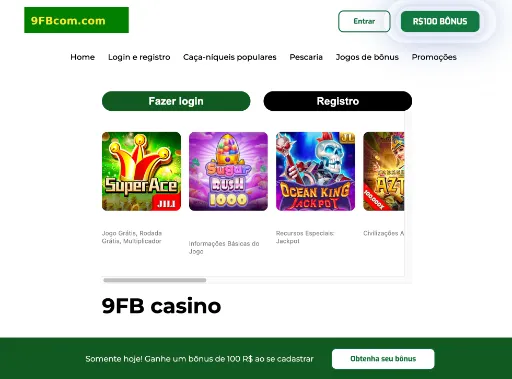Screen dimensions: 512x379
Task: Select the Pescaria menu item
Action: 306,57
